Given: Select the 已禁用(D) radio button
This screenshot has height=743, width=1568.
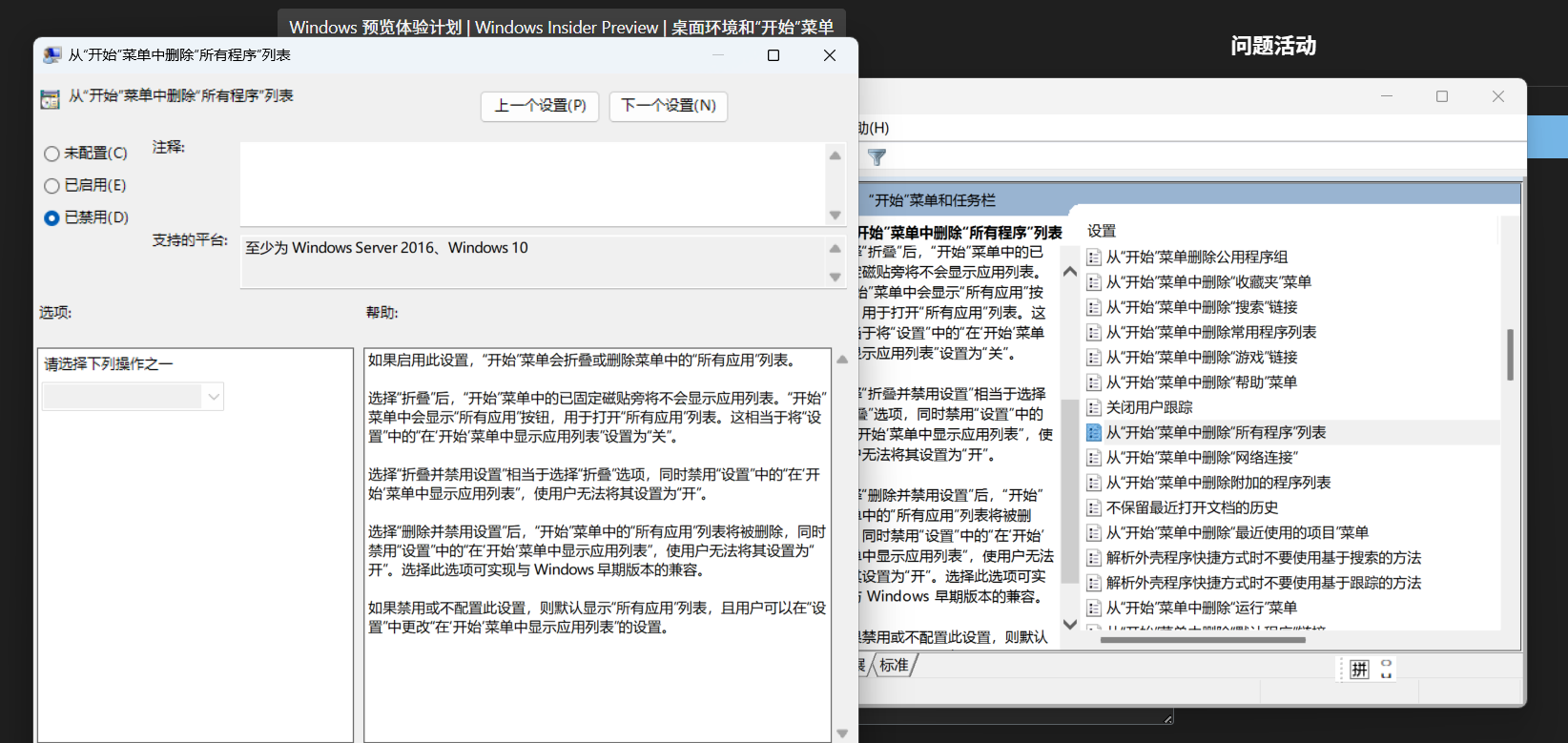Looking at the screenshot, I should click(52, 218).
